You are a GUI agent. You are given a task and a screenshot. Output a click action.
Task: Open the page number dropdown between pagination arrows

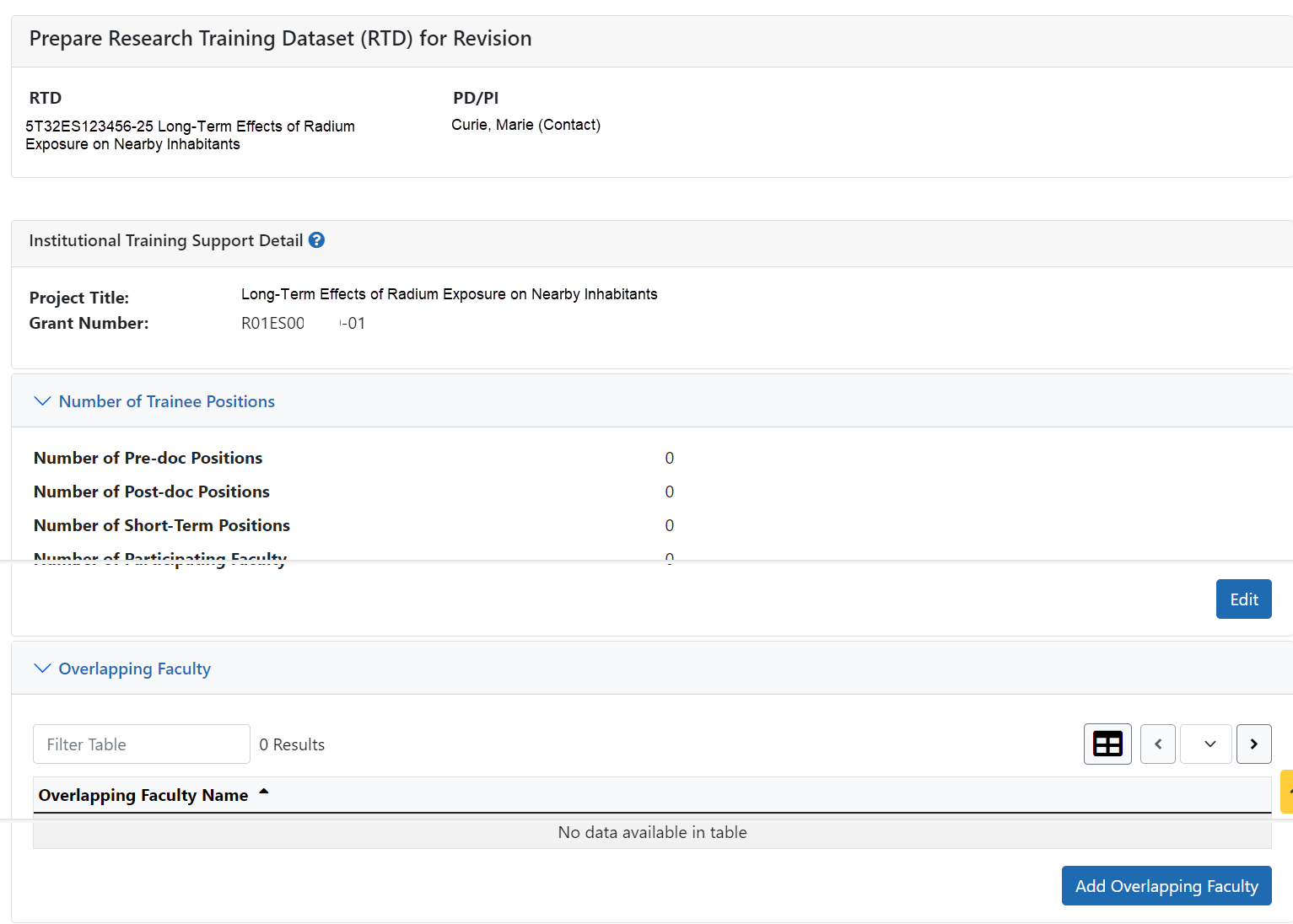pos(1205,744)
